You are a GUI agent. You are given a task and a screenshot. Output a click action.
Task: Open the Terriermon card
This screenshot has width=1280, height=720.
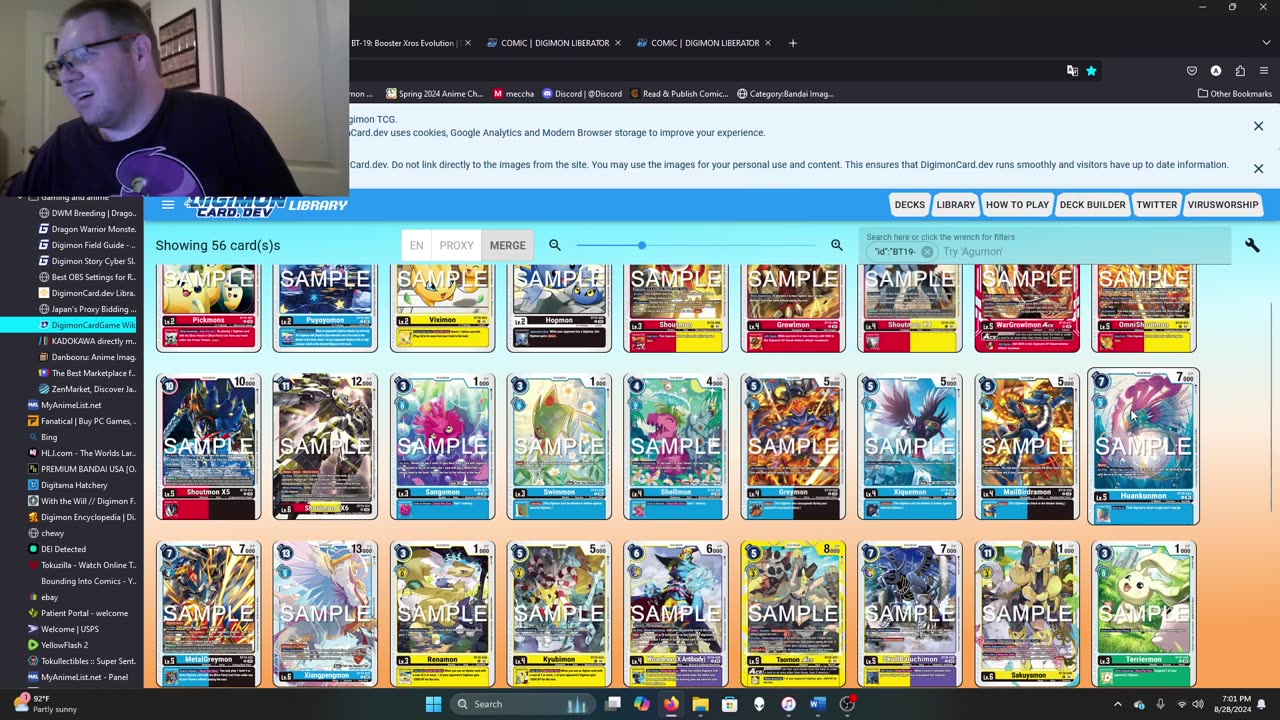[x=1143, y=615]
